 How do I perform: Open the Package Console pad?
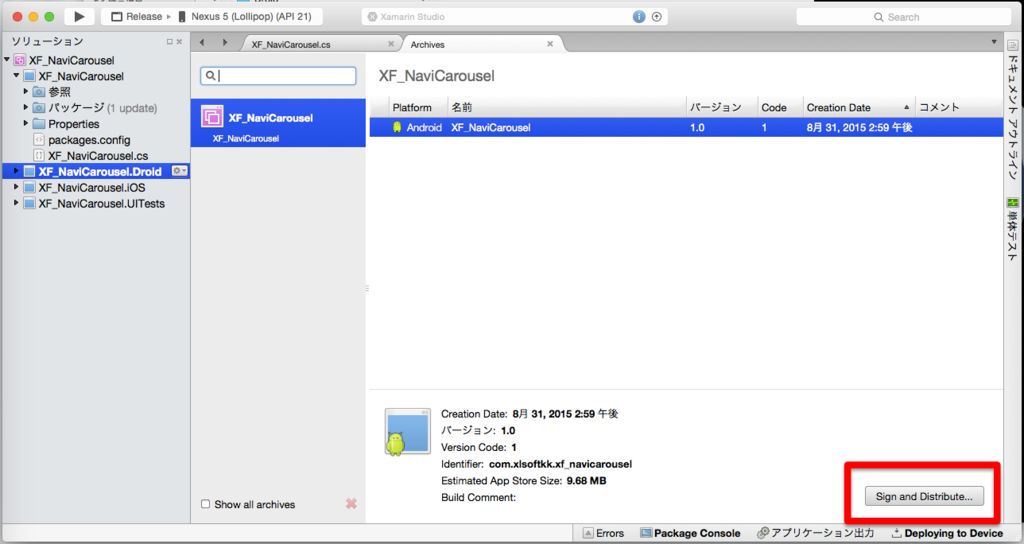click(690, 533)
